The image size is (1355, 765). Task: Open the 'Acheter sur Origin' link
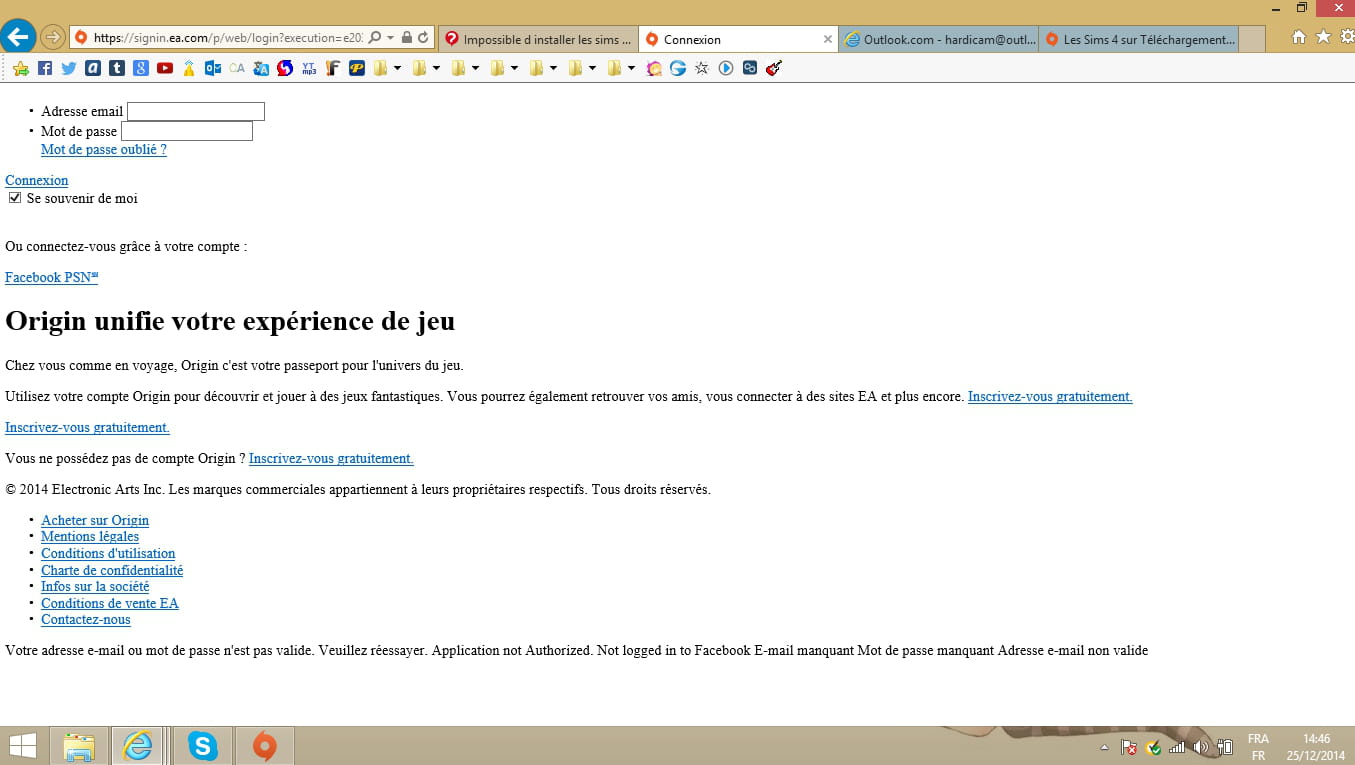tap(95, 520)
